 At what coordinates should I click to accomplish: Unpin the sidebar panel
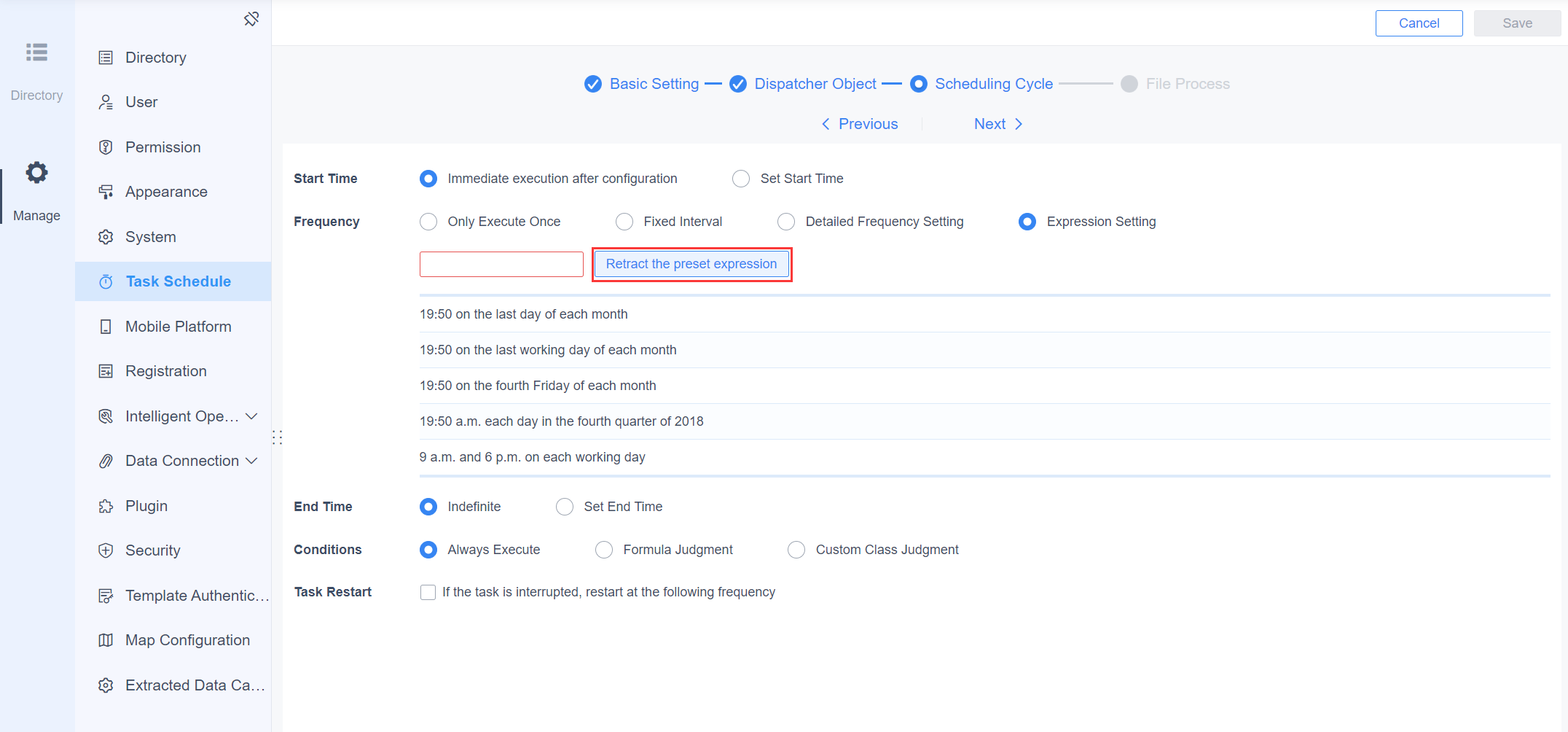(x=251, y=19)
